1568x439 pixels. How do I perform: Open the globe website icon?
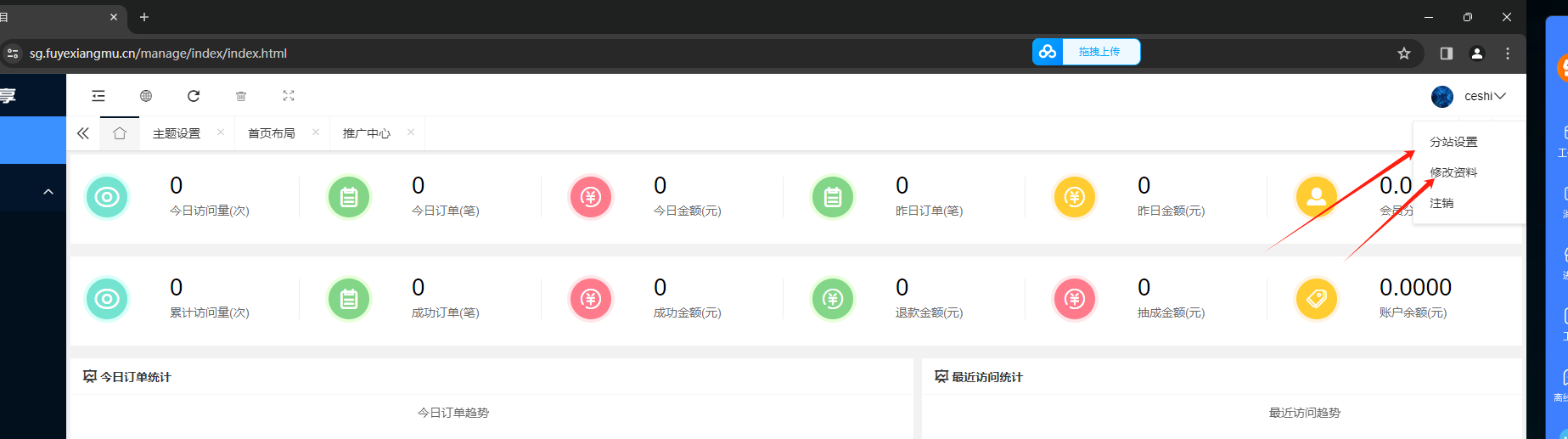pos(146,96)
